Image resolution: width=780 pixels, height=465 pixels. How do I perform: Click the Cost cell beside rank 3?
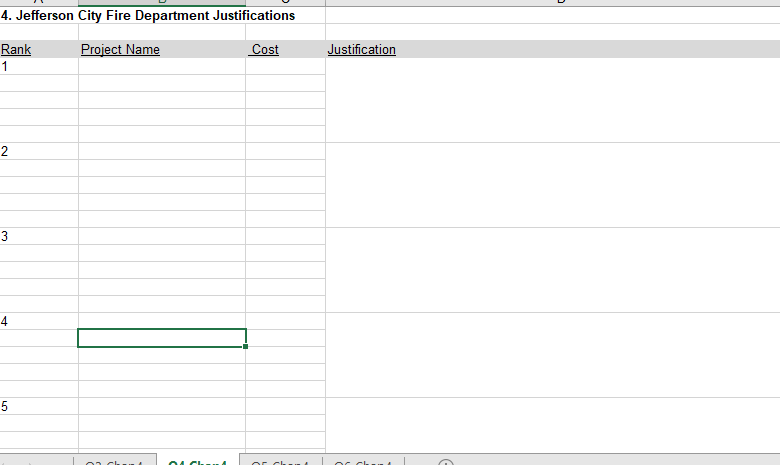tap(286, 236)
